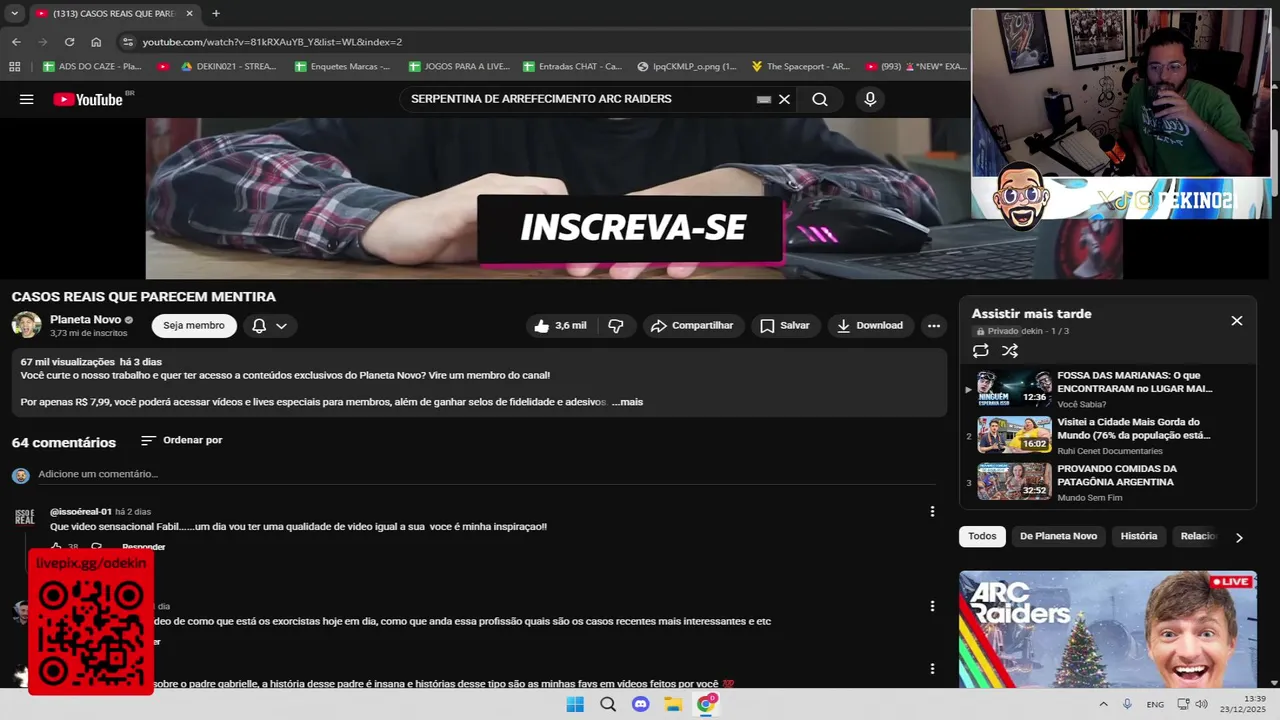The image size is (1280, 720).
Task: Open ADS DO CAZE bookmark
Action: click(92, 67)
